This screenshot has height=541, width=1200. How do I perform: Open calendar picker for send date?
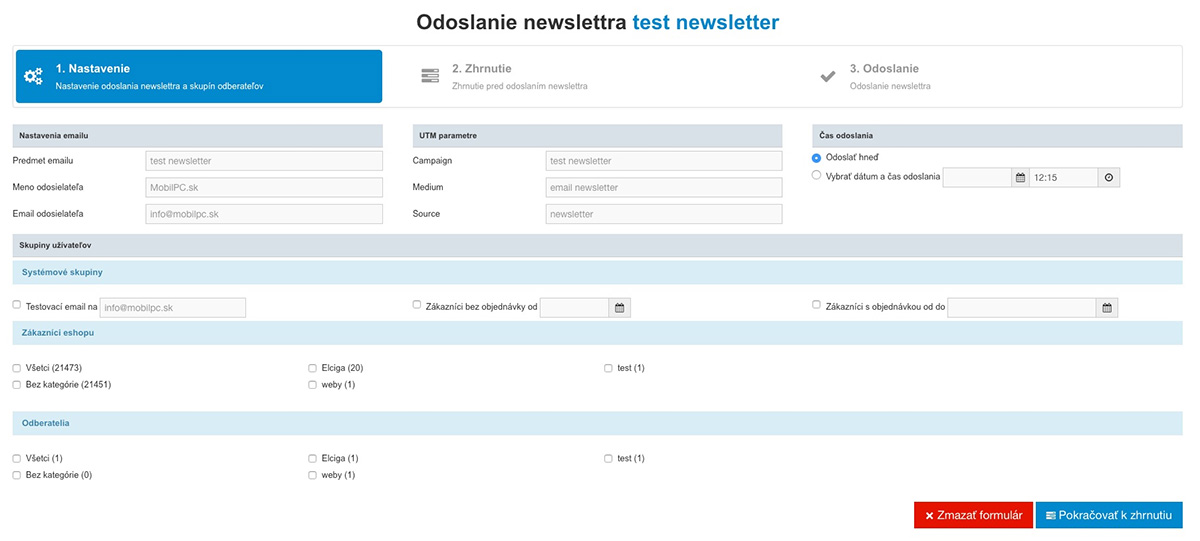click(x=1020, y=177)
